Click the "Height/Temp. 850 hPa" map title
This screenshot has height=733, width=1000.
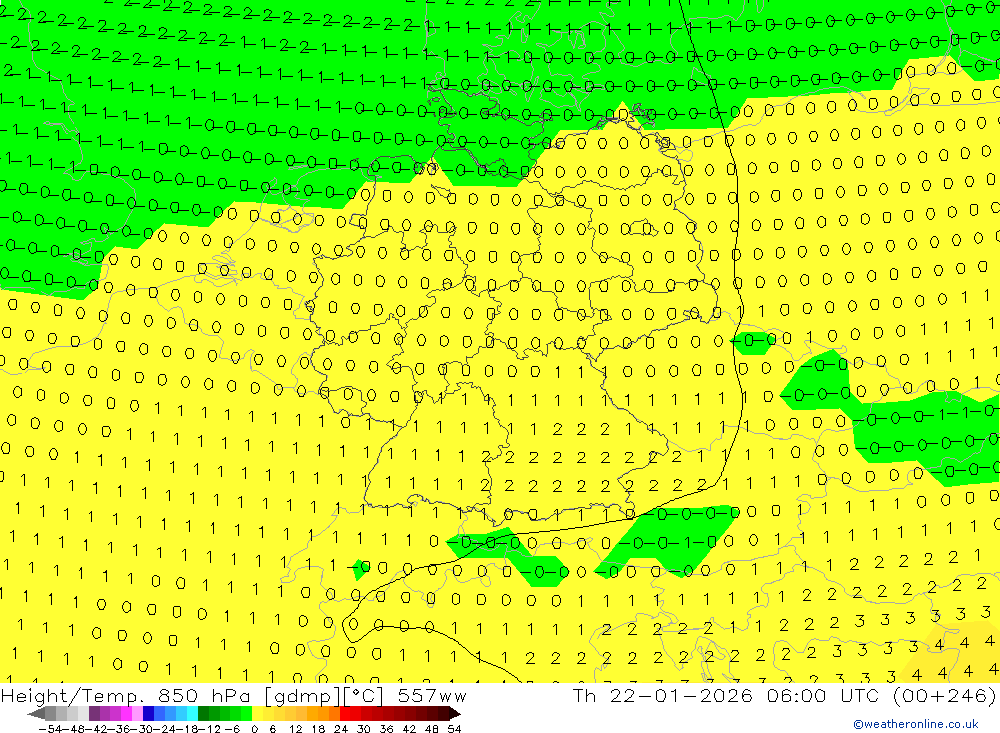coord(128,695)
